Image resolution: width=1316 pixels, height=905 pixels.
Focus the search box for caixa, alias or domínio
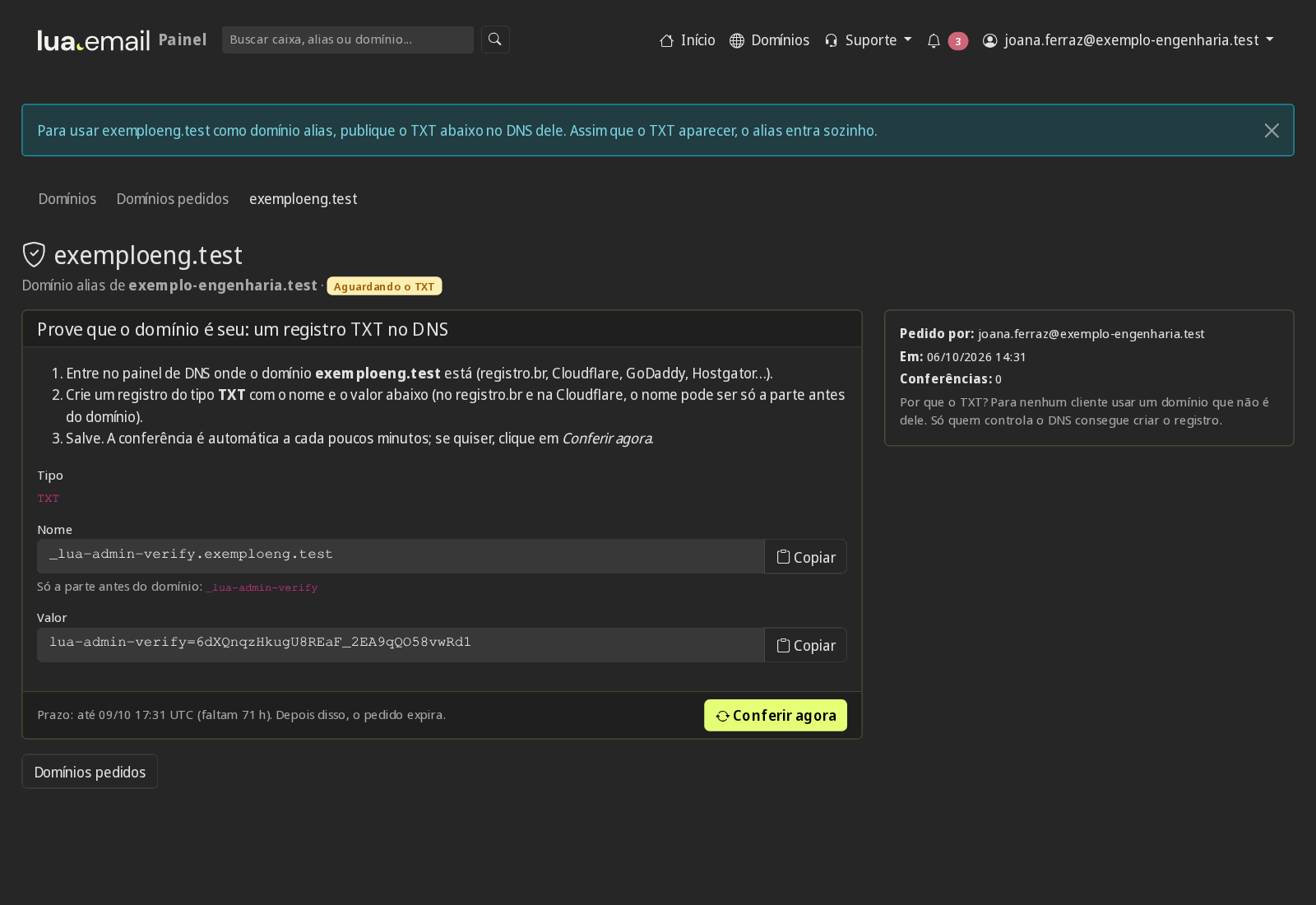click(x=348, y=39)
